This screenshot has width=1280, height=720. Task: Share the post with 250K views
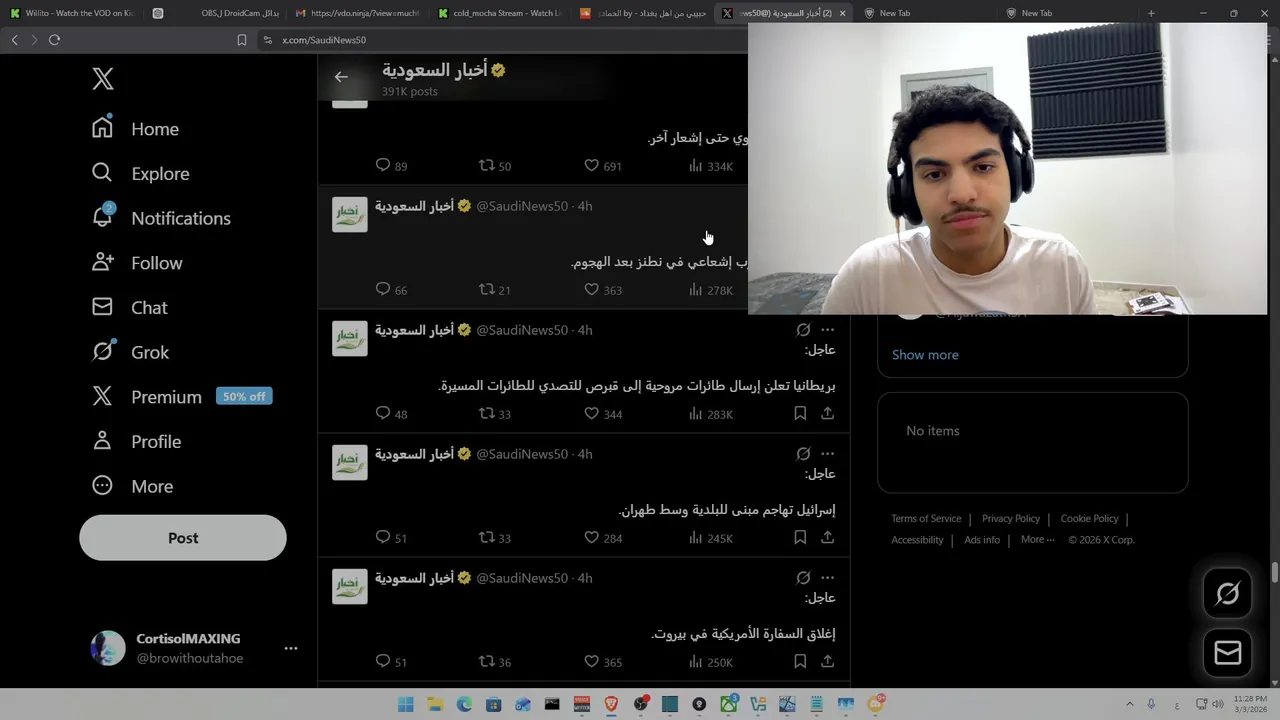click(827, 661)
